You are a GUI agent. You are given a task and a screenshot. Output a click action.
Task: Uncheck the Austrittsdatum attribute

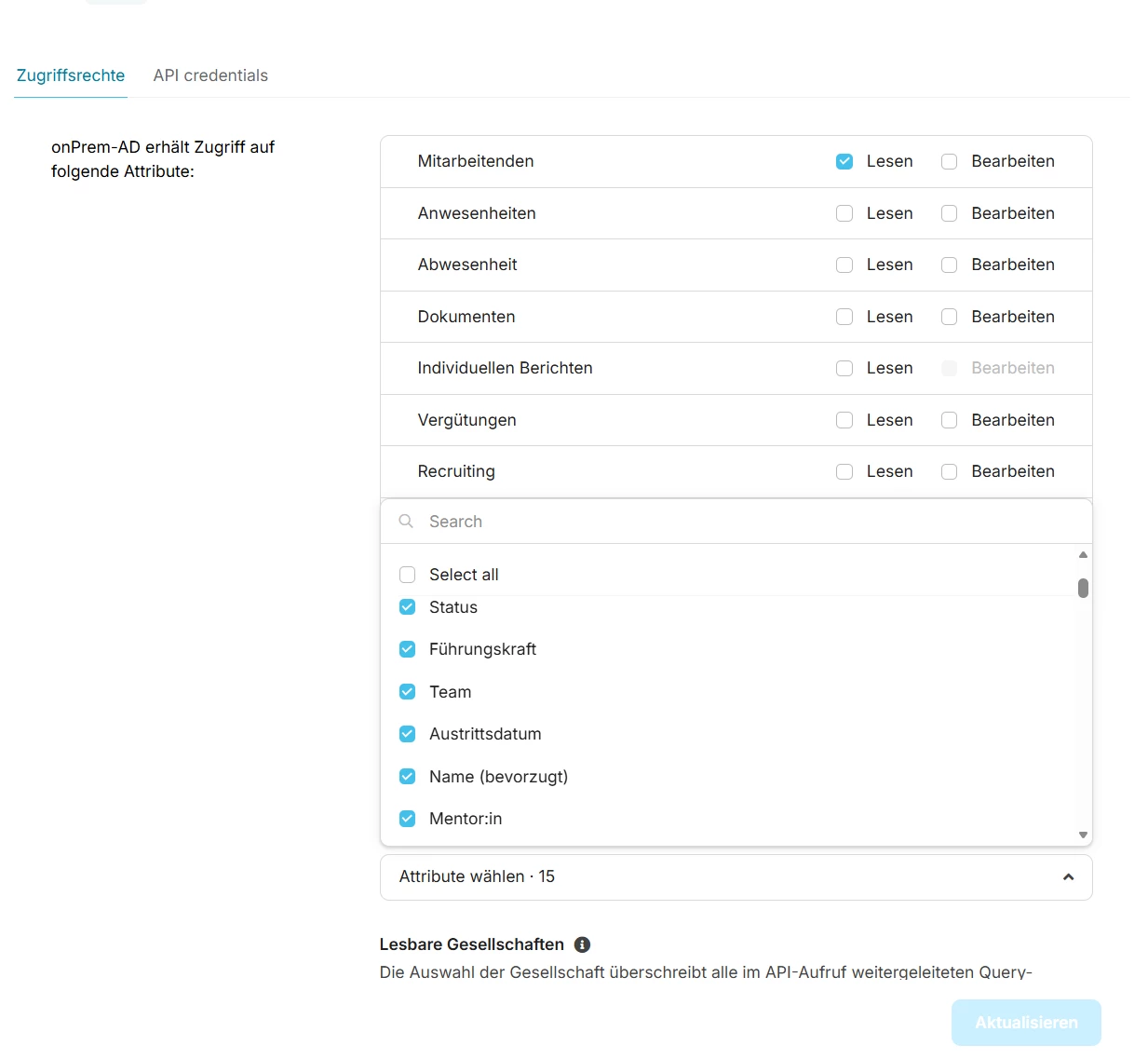point(407,734)
